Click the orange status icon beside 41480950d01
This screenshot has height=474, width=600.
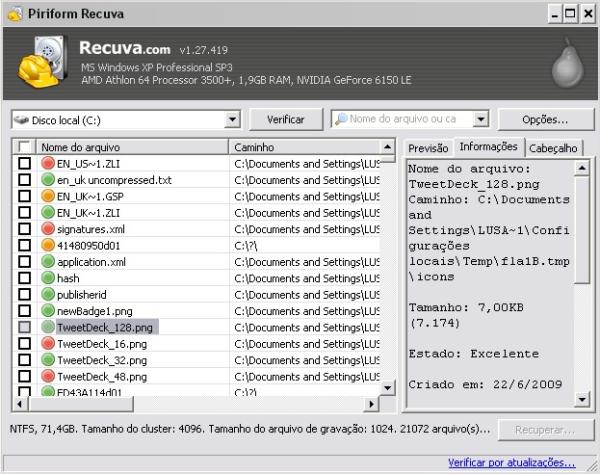(x=48, y=245)
